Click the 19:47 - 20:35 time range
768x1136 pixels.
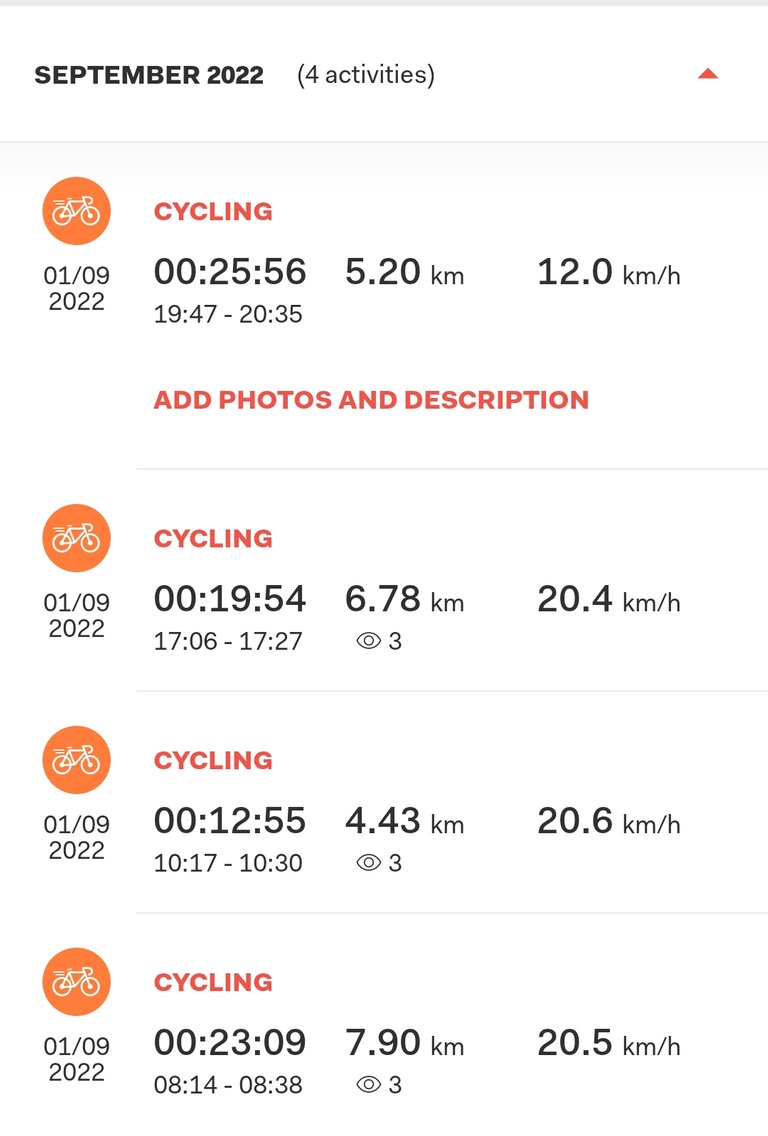(228, 314)
